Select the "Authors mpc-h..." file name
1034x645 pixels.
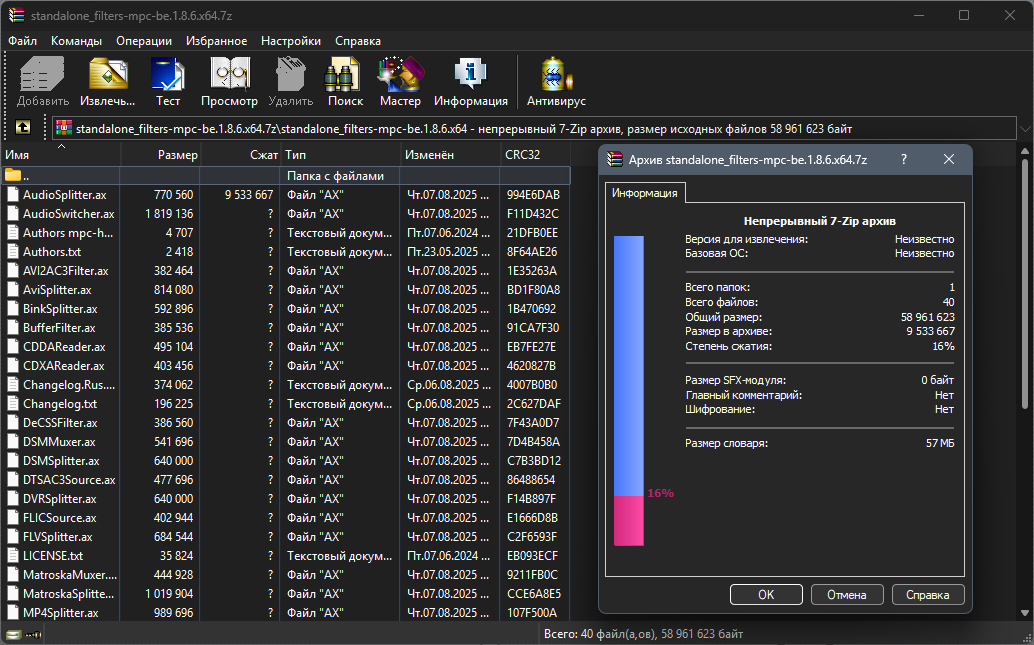coord(68,233)
